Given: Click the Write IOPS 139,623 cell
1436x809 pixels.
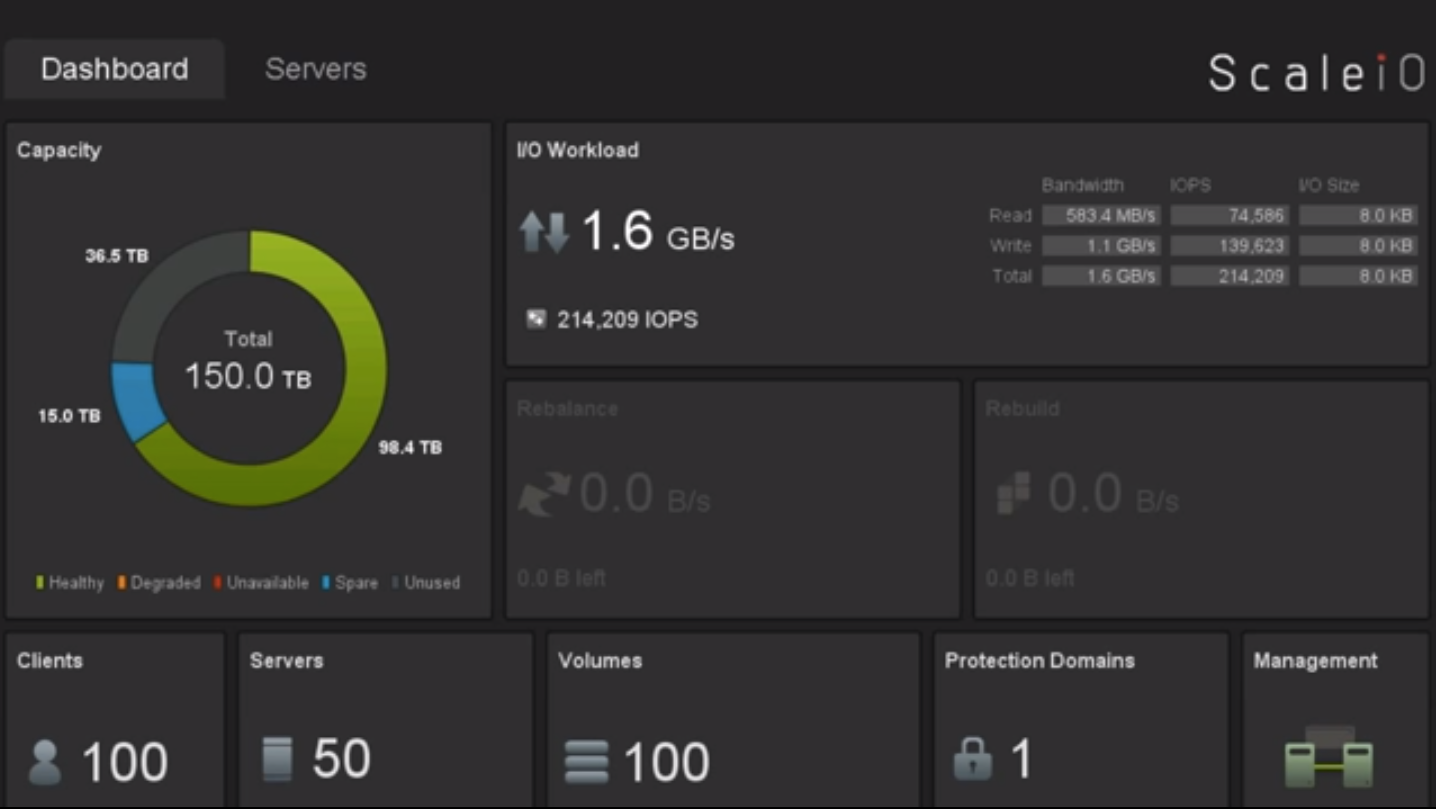Looking at the screenshot, I should 1229,246.
